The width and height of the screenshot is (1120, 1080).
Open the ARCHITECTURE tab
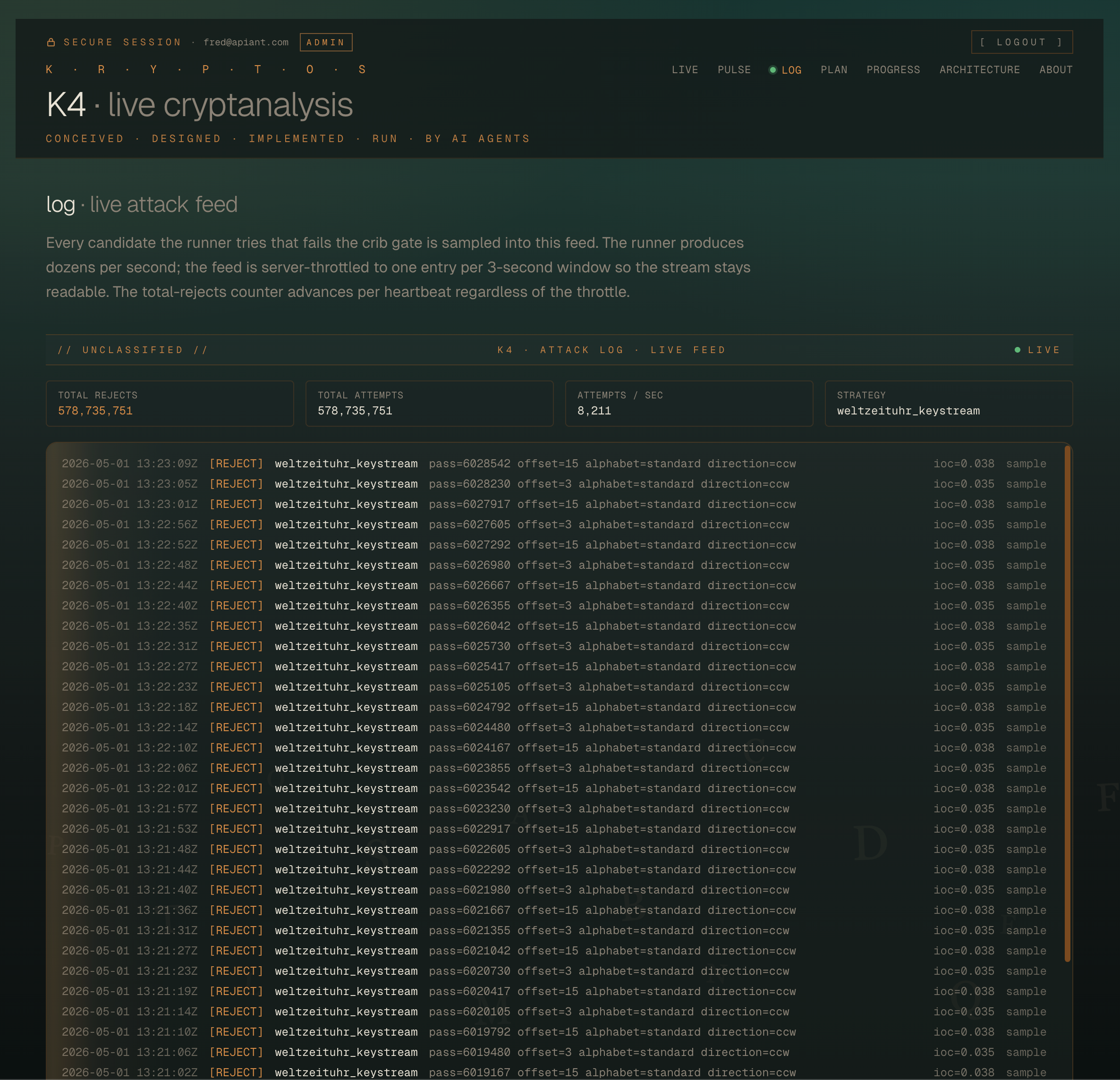[x=979, y=70]
